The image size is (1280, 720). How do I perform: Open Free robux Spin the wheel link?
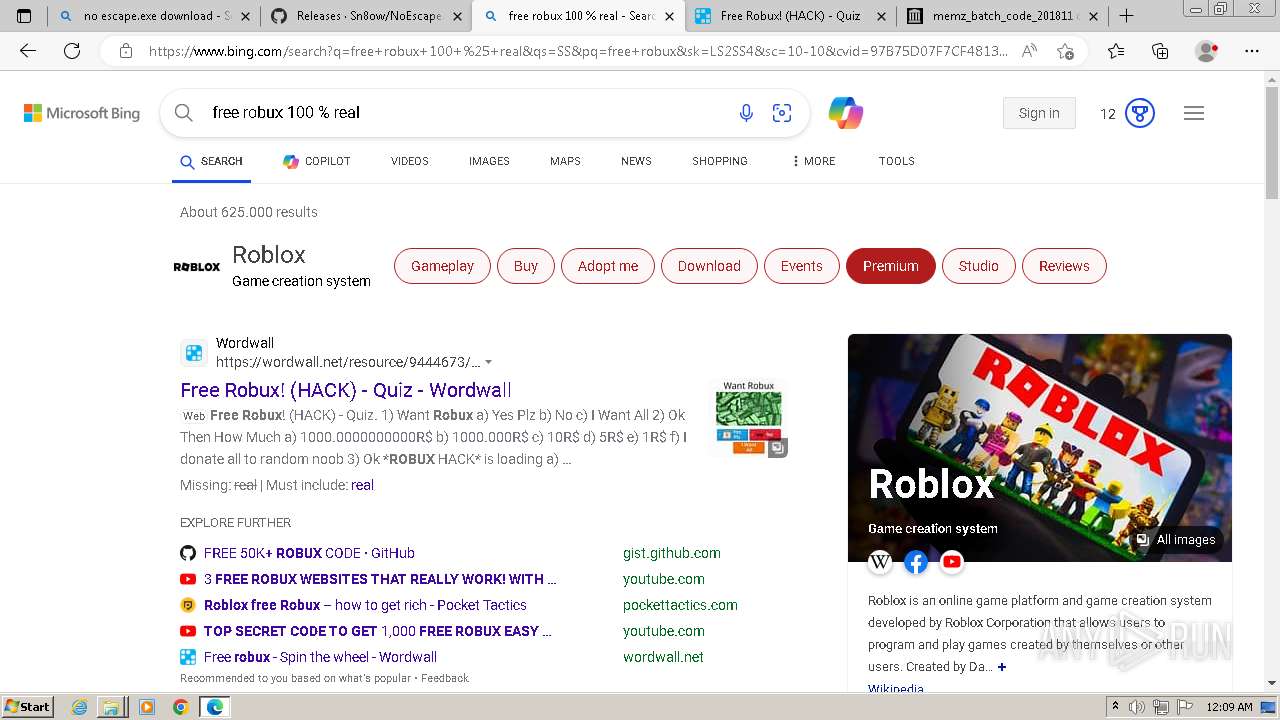320,657
